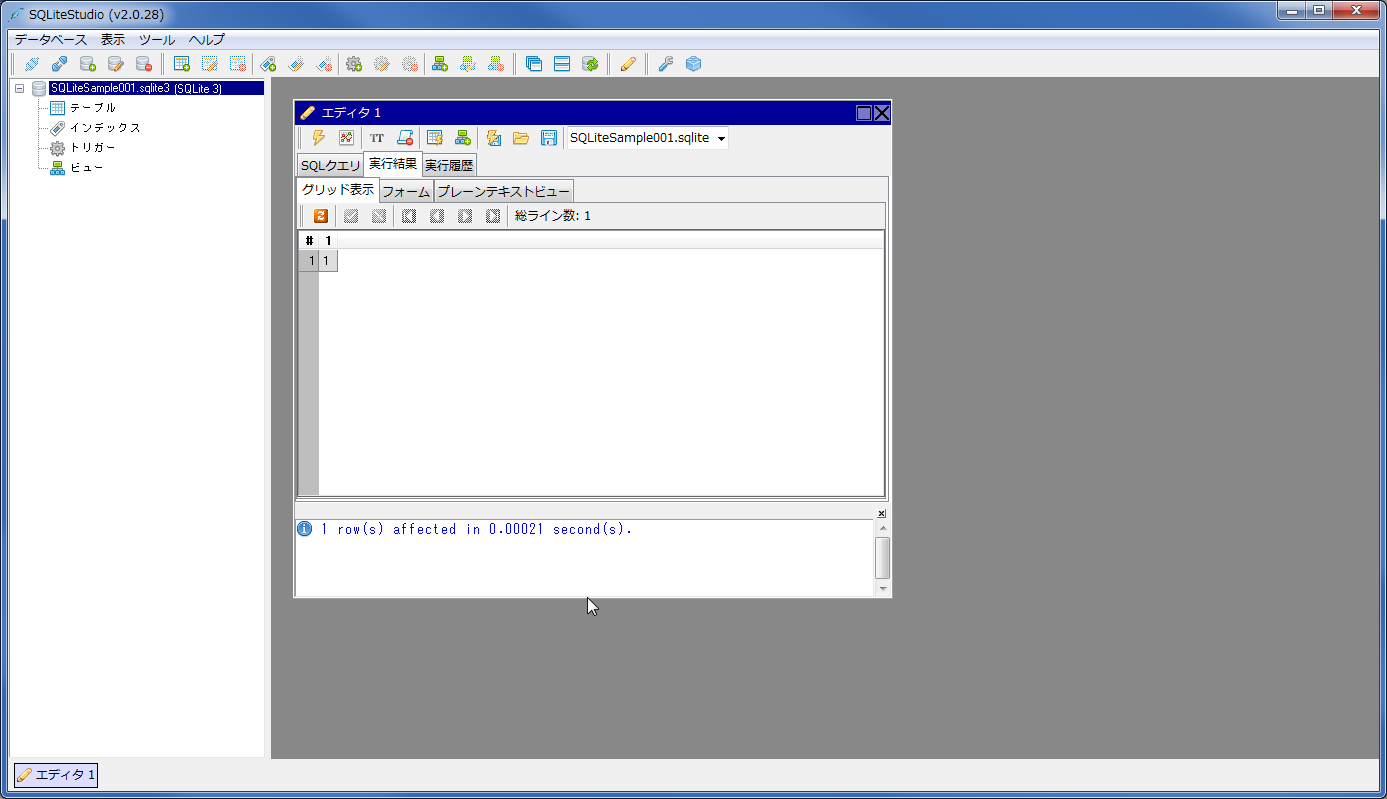Click the orange refresh results icon

tap(321, 216)
